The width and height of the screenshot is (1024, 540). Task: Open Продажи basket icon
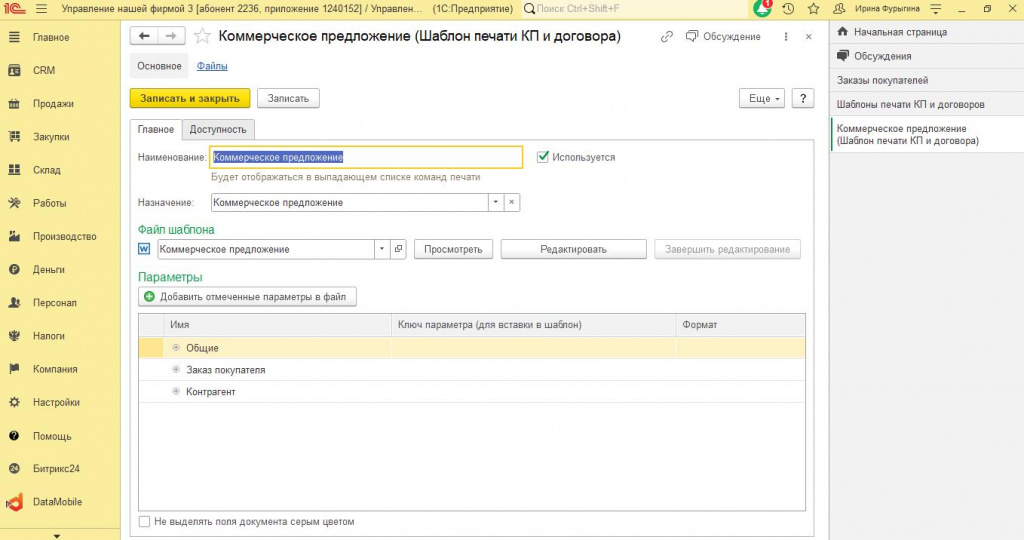tap(14, 104)
